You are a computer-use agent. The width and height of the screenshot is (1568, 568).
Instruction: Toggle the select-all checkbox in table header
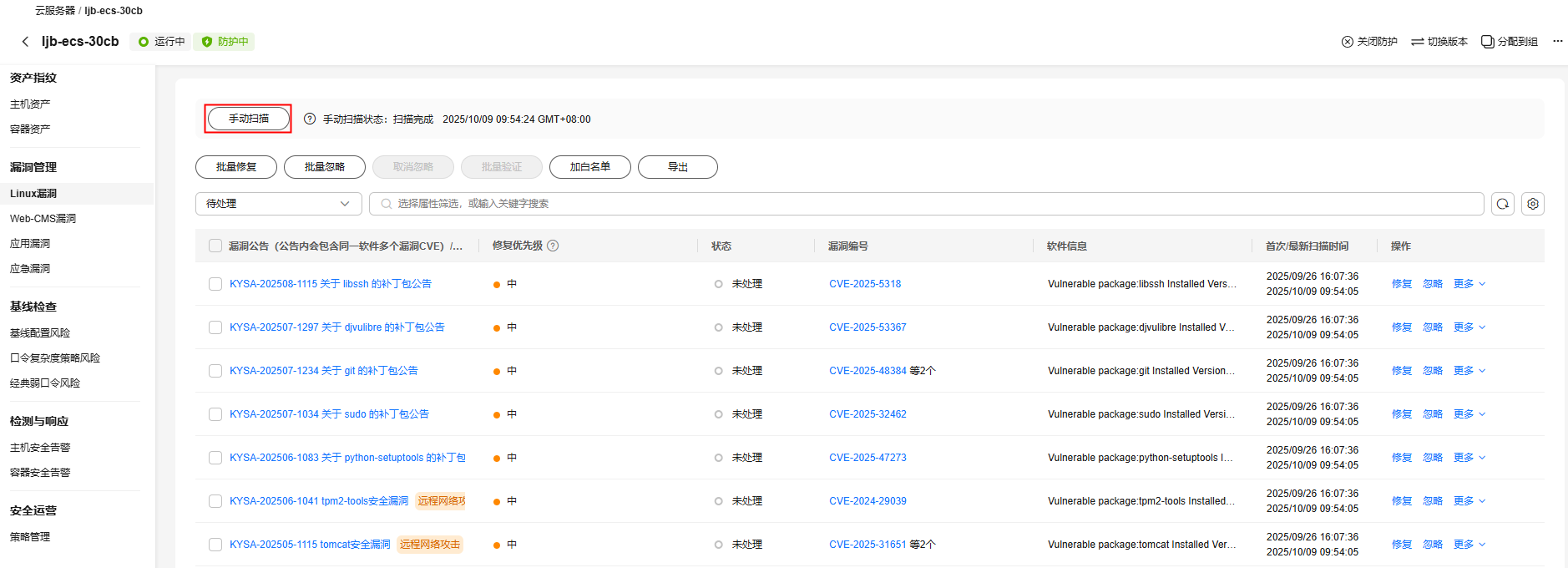tap(215, 246)
